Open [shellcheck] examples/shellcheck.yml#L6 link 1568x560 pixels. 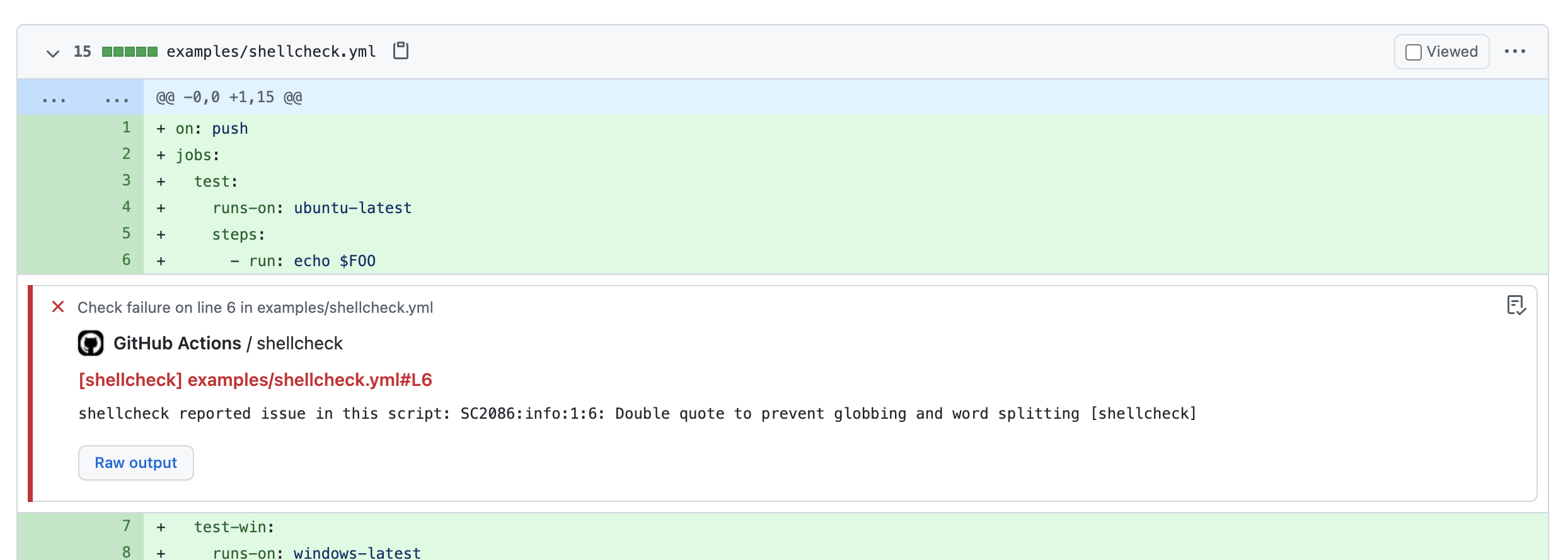pos(255,380)
